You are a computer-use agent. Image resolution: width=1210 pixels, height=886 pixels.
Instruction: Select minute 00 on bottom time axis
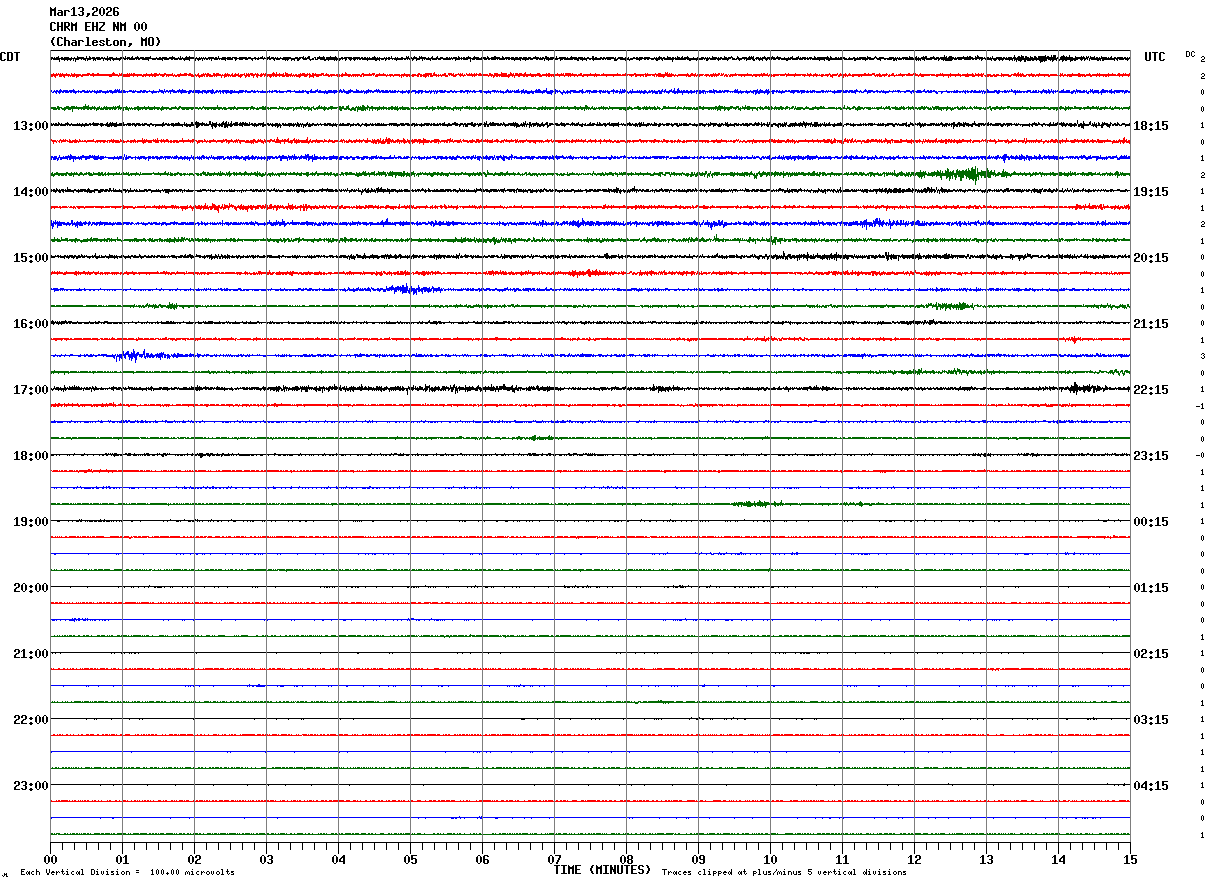click(x=50, y=859)
